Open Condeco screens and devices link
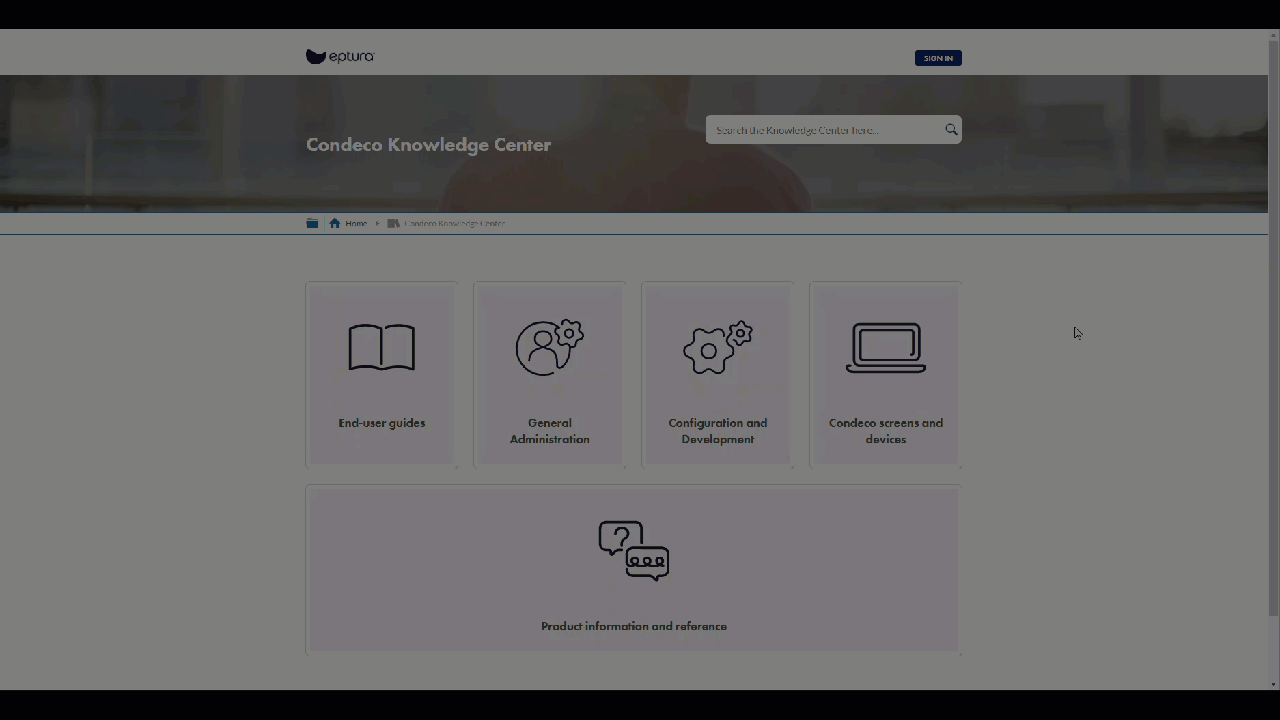This screenshot has width=1280, height=720. [x=886, y=431]
